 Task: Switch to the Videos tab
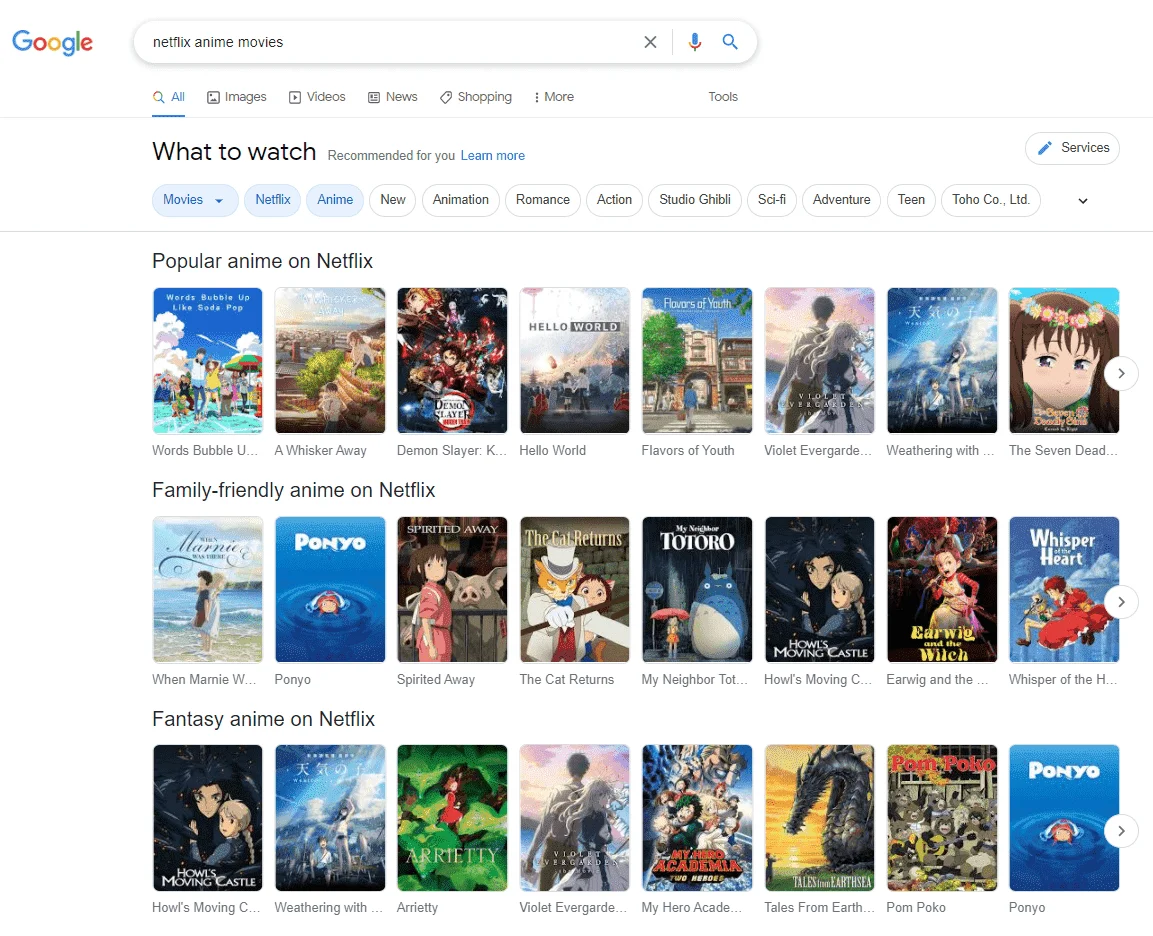pyautogui.click(x=317, y=97)
